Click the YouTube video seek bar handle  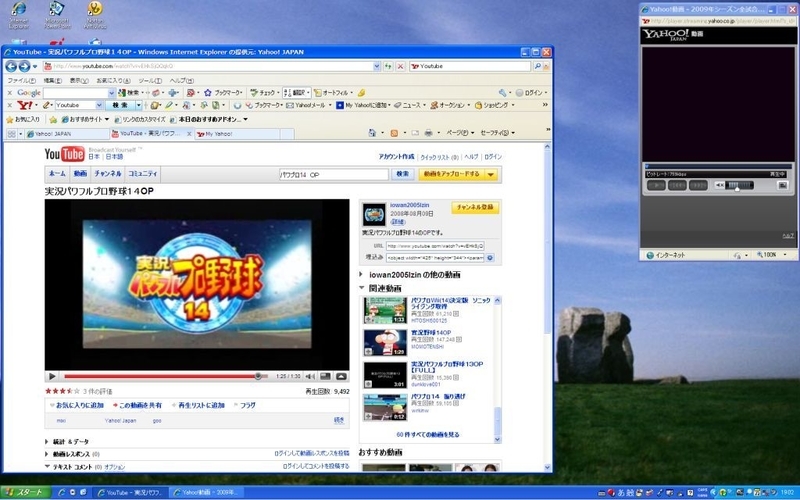(x=258, y=377)
